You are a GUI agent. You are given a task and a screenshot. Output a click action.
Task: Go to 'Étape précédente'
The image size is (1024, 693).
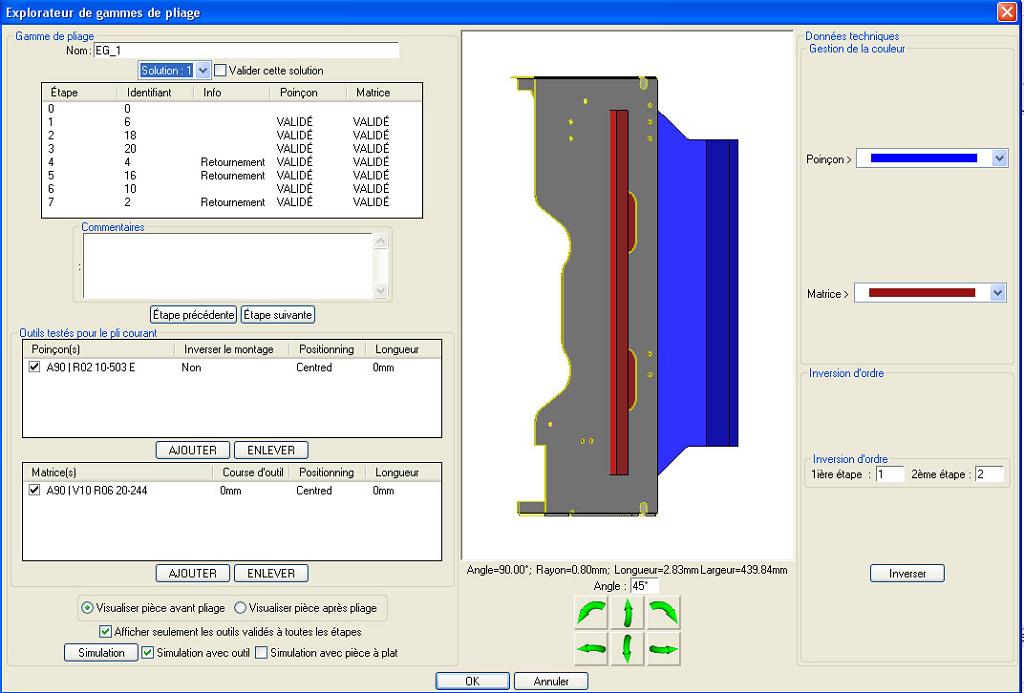pos(193,315)
